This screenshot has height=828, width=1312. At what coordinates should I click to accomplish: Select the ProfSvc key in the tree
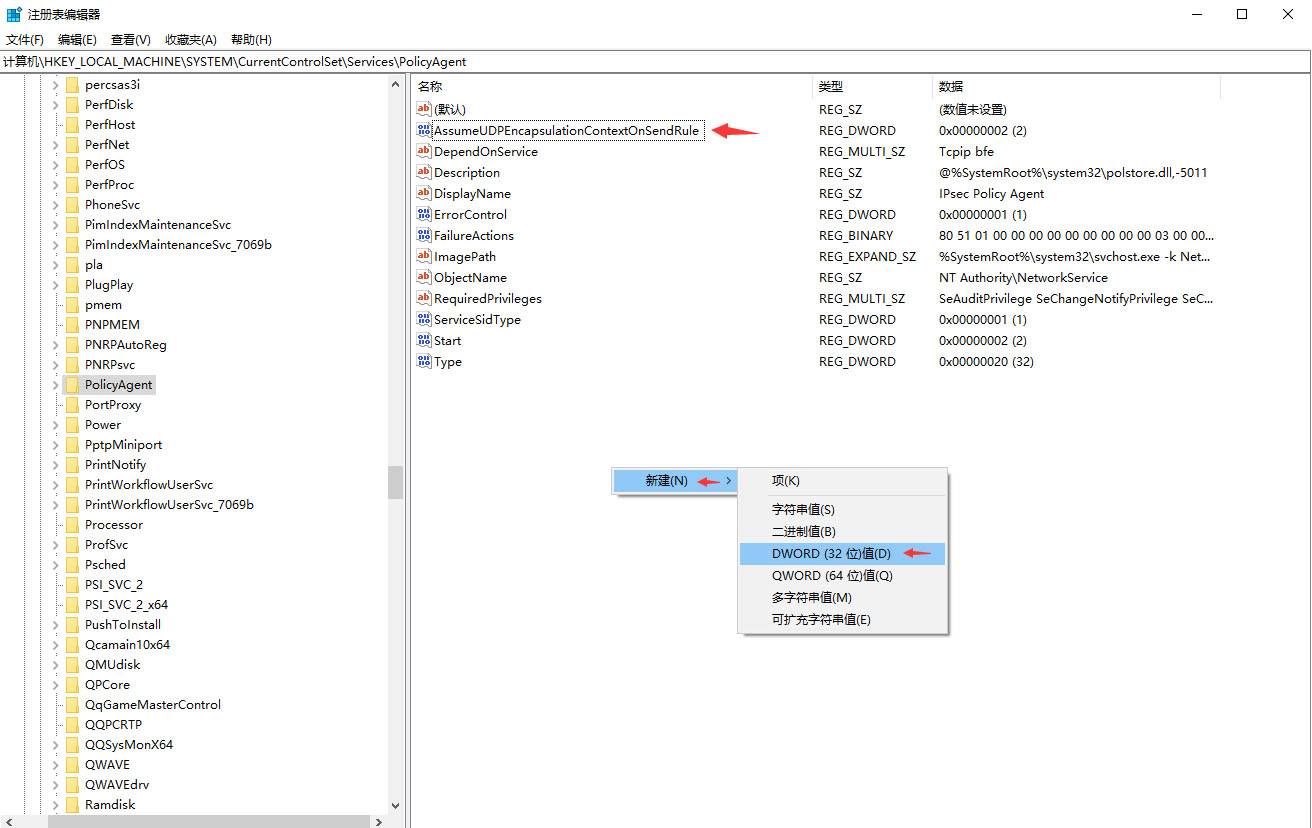pyautogui.click(x=106, y=544)
